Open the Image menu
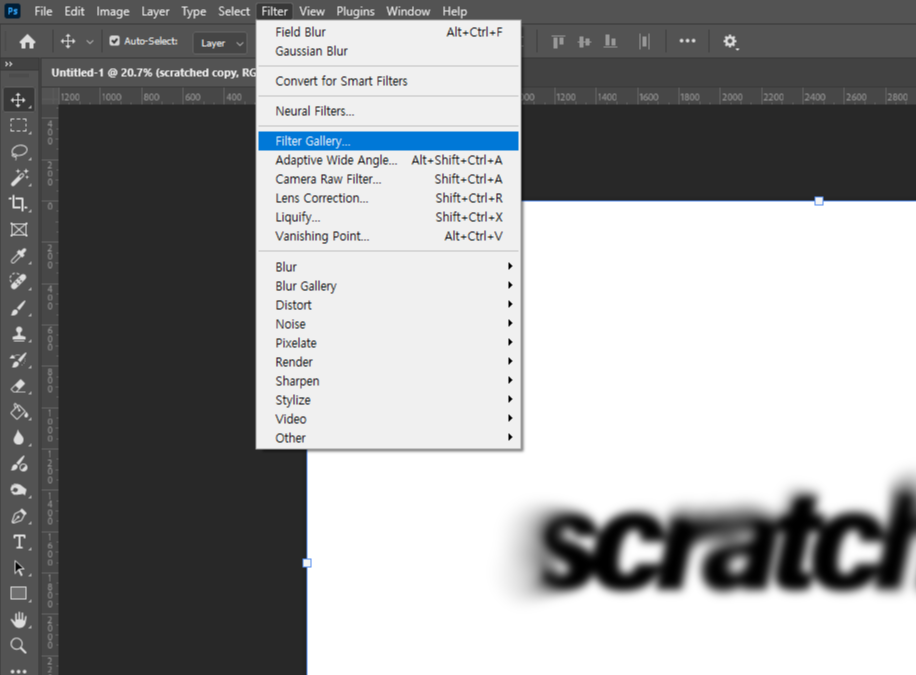Image resolution: width=916 pixels, height=675 pixels. (x=113, y=11)
